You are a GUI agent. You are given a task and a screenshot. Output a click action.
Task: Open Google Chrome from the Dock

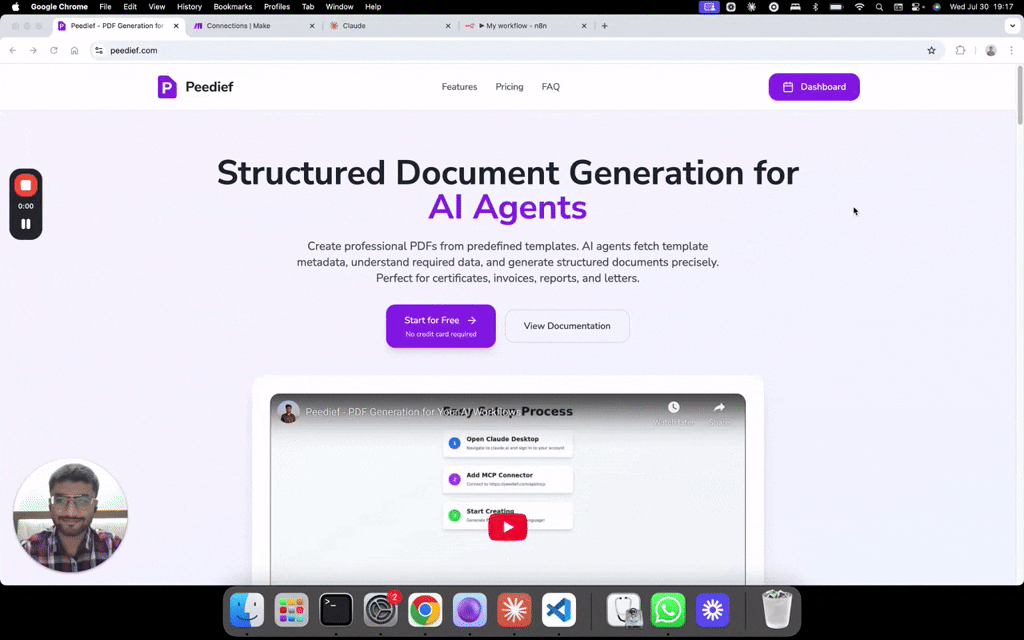[x=425, y=610]
